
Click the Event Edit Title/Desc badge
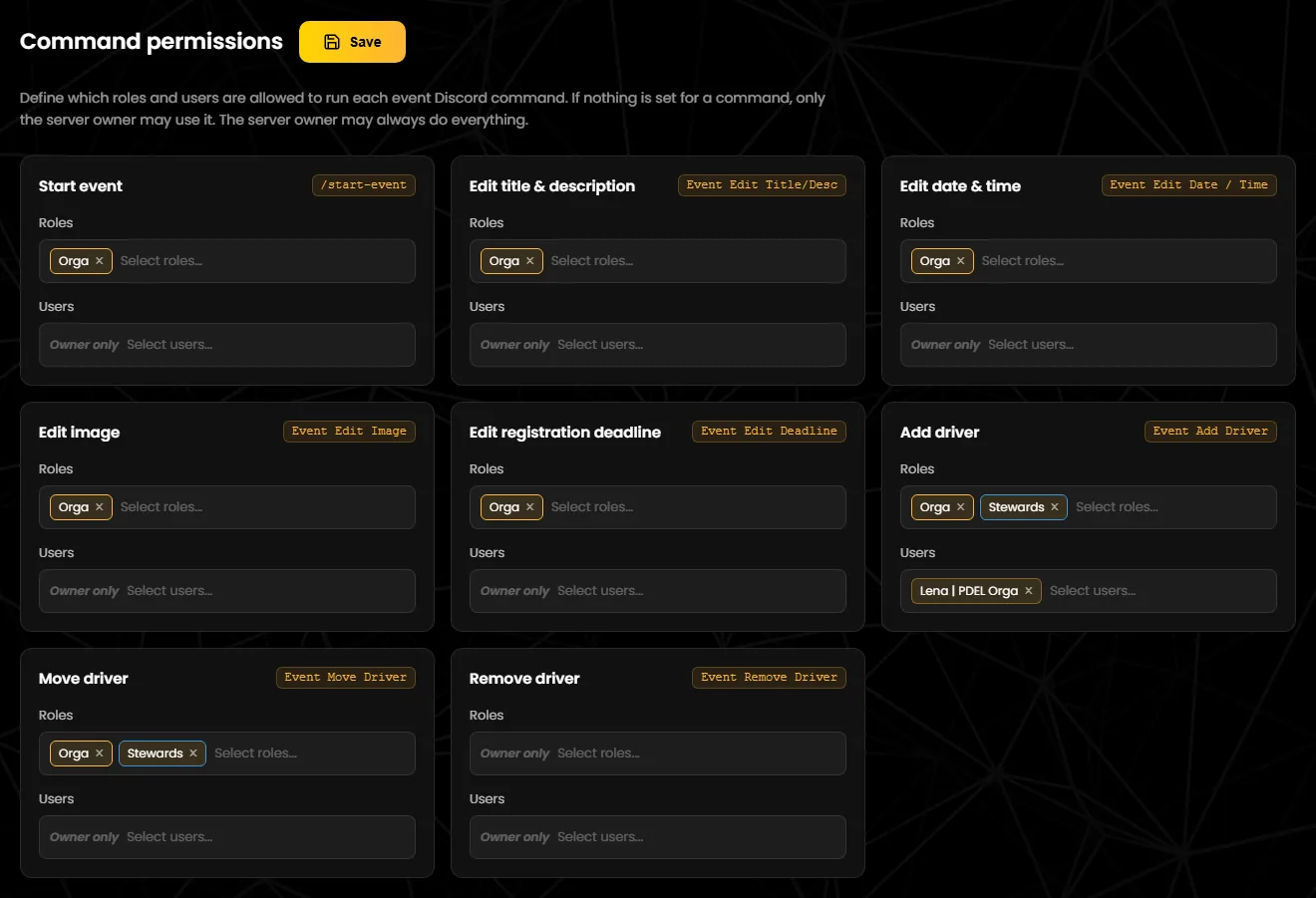coord(762,185)
